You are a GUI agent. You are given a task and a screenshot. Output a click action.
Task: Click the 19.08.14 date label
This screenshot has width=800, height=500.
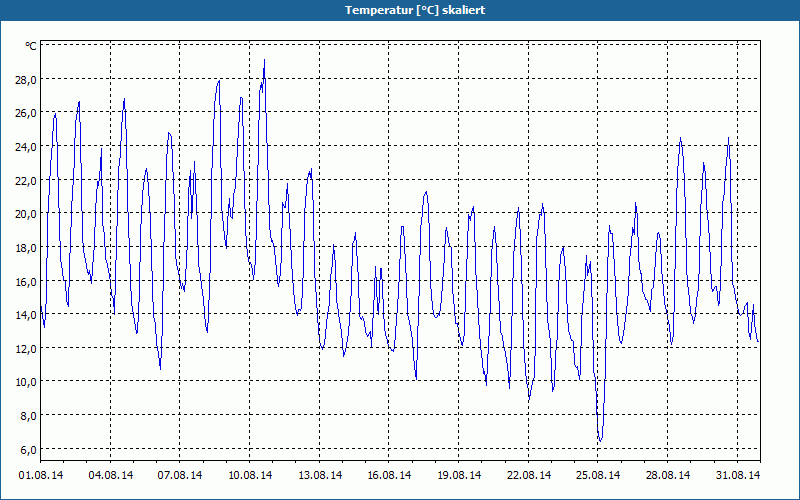[459, 475]
